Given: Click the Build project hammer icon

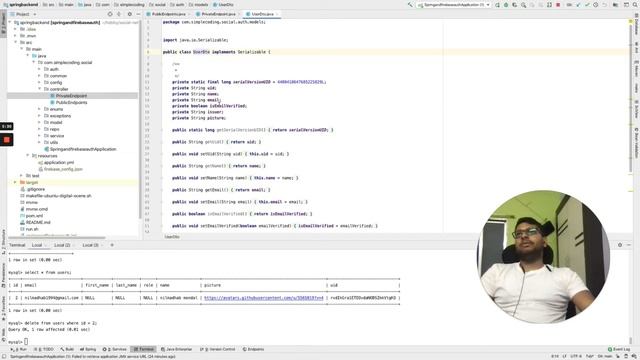Looking at the screenshot, I should point(410,5).
